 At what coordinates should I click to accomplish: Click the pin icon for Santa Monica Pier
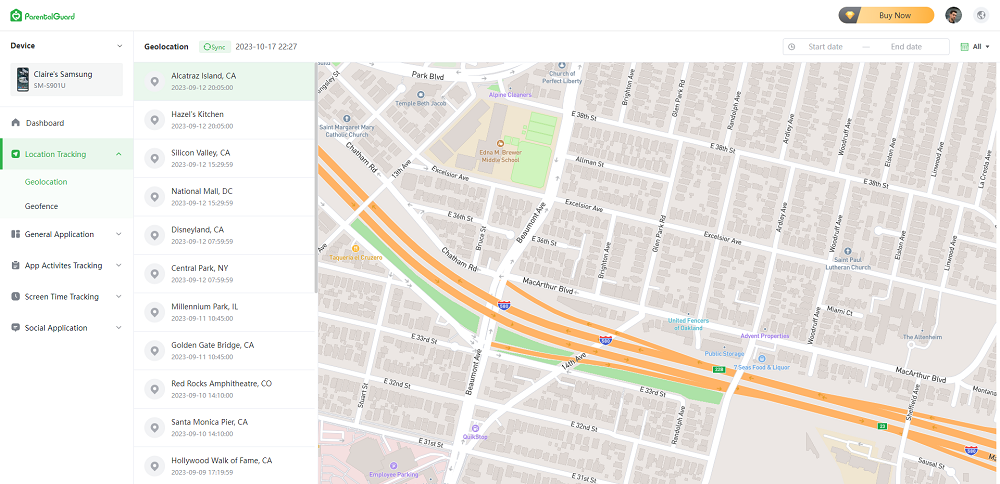click(154, 427)
